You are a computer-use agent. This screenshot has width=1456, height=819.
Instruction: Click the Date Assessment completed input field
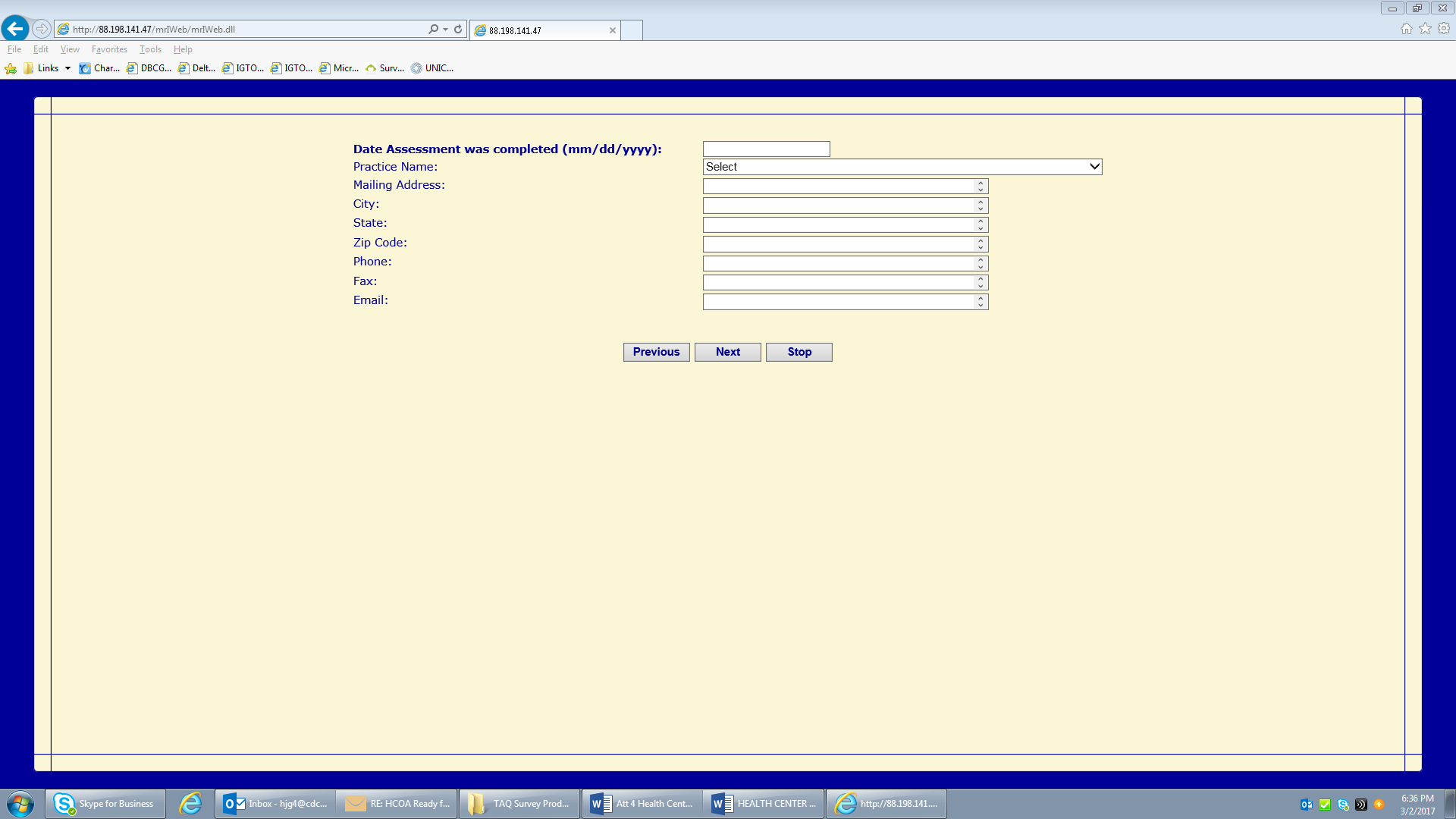tap(766, 149)
